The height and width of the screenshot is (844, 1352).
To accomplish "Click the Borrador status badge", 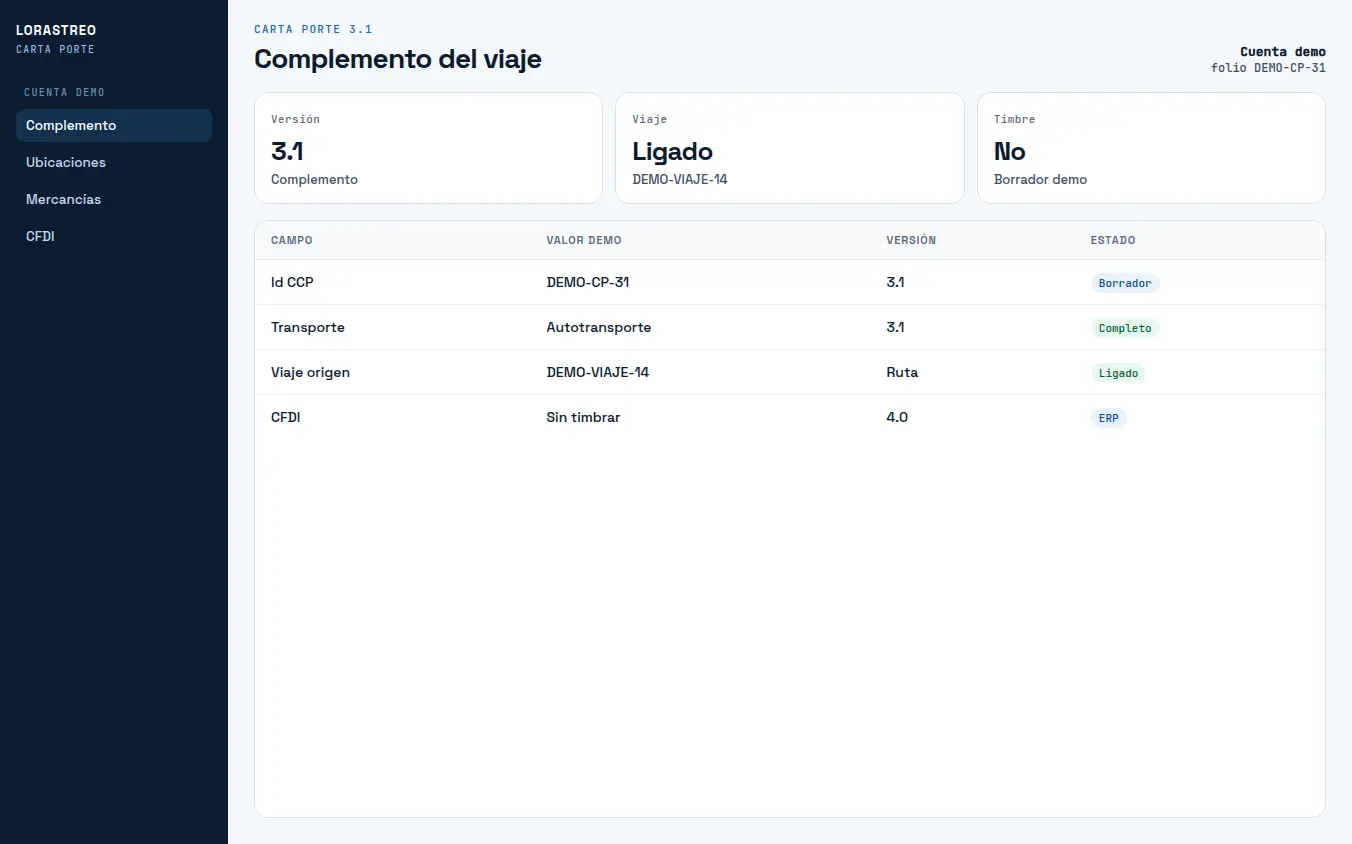I will point(1125,283).
